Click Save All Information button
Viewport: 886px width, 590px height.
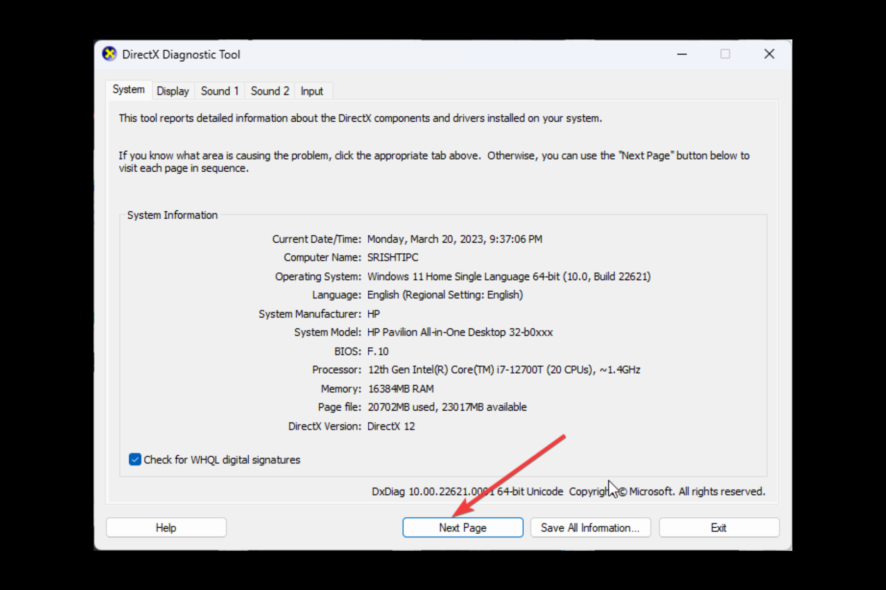(590, 528)
